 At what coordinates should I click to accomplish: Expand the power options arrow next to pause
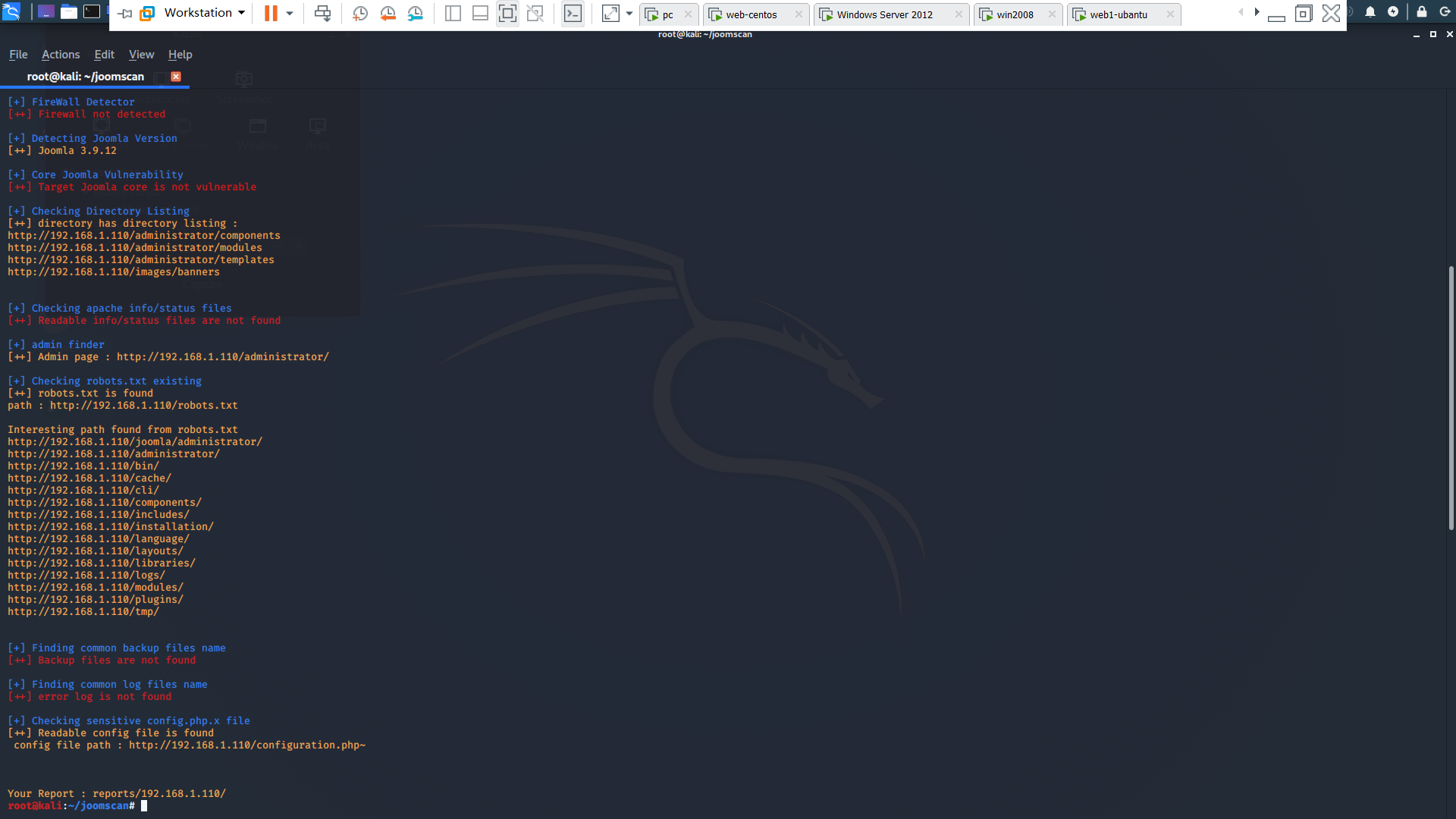(x=290, y=13)
